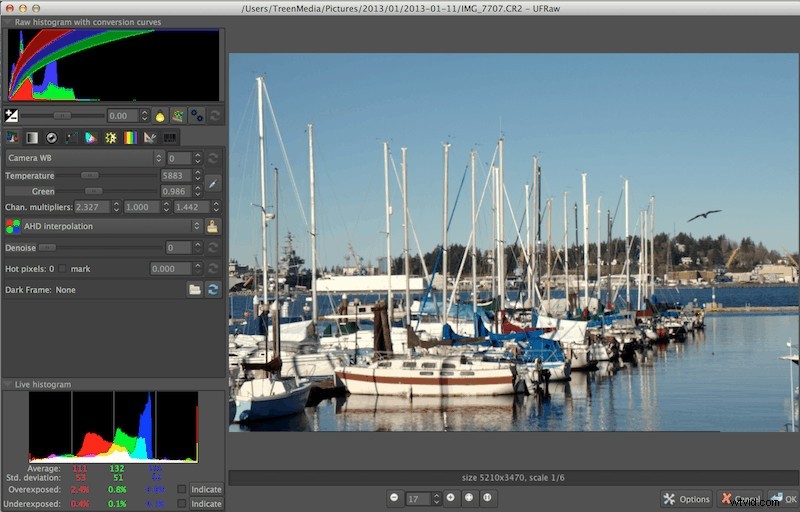This screenshot has height=512, width=800.
Task: Click the Temperature slider handle
Action: tap(90, 175)
